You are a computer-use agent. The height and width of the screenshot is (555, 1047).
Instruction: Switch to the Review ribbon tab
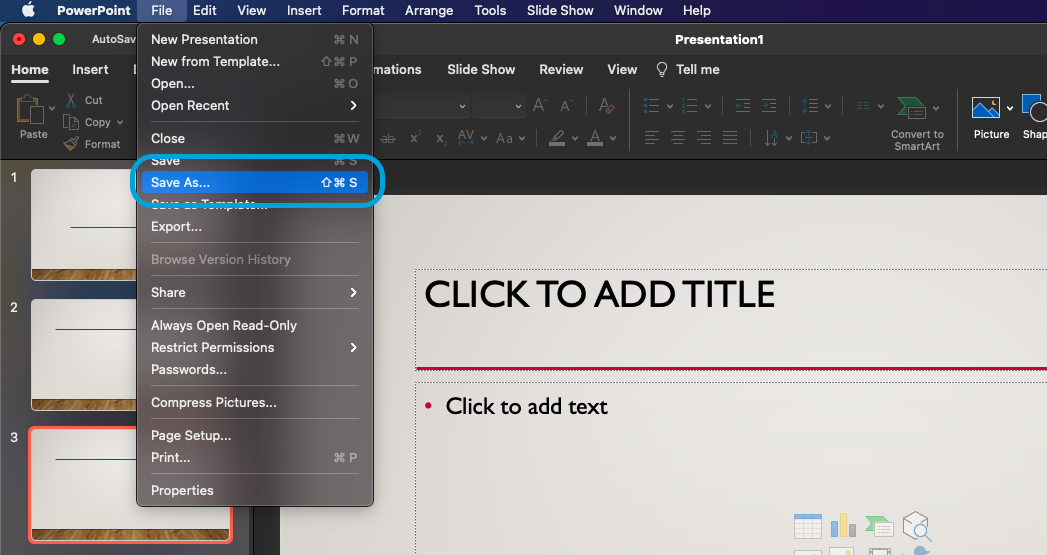click(561, 69)
